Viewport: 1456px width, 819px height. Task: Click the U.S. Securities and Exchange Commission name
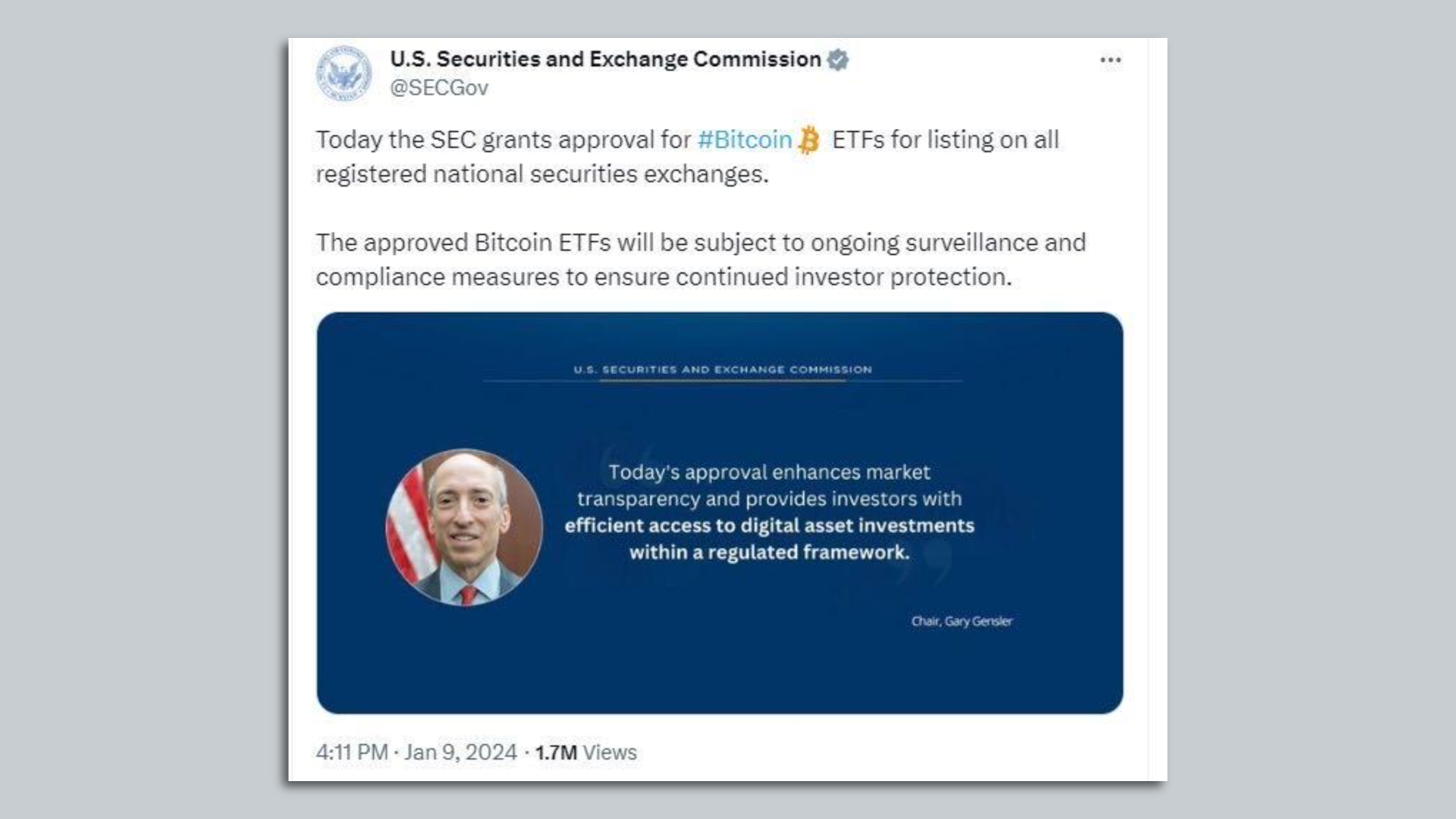pyautogui.click(x=605, y=59)
